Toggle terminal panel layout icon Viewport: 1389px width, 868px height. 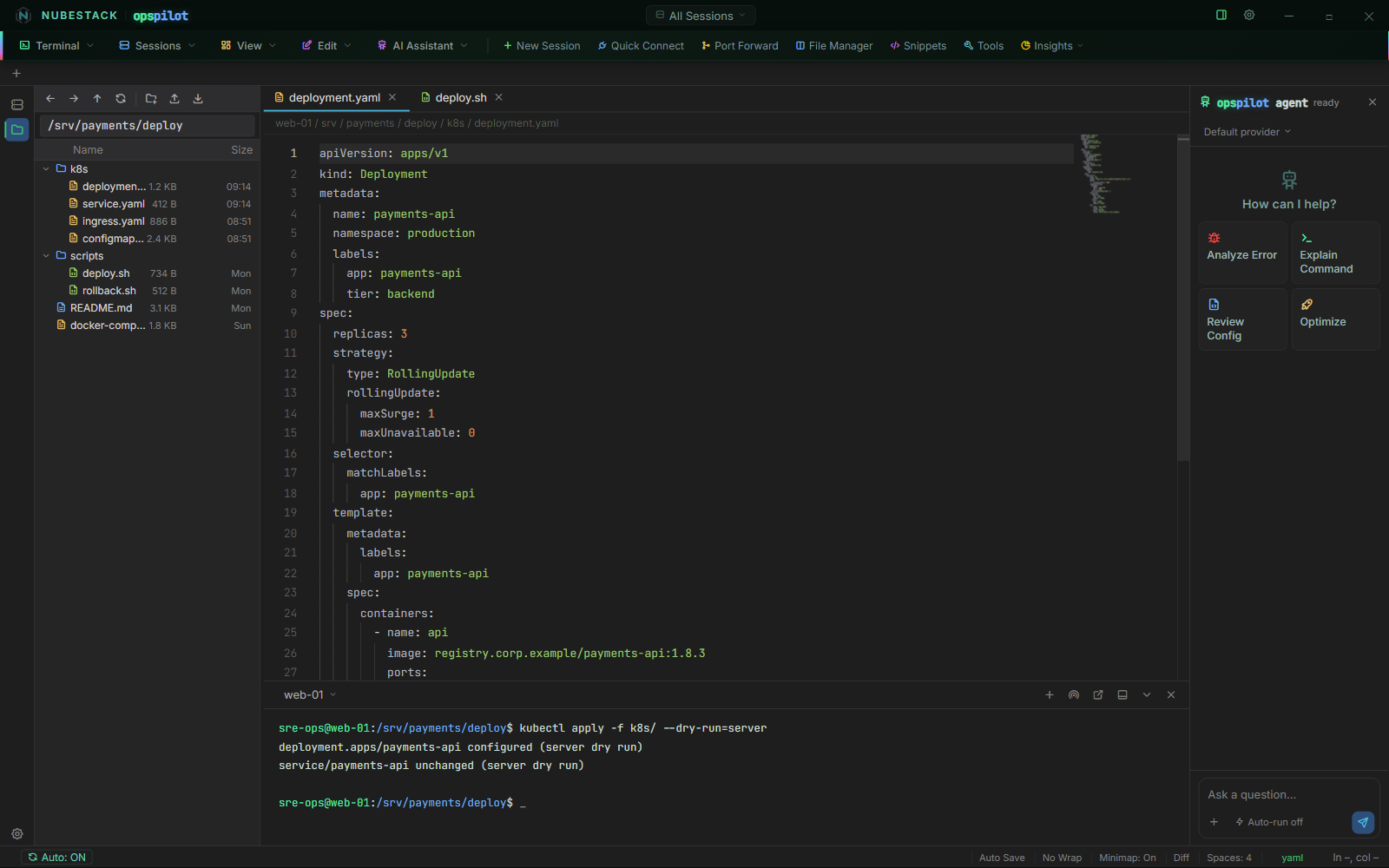pyautogui.click(x=1122, y=695)
